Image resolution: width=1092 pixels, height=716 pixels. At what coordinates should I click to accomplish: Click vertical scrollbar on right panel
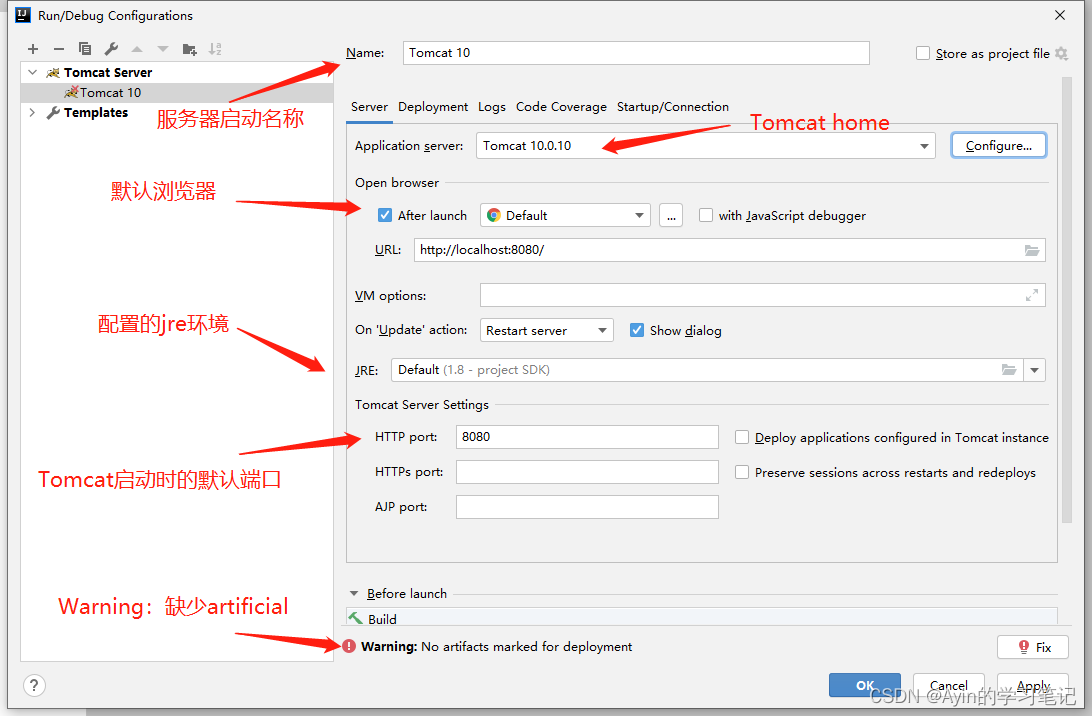(1066, 299)
